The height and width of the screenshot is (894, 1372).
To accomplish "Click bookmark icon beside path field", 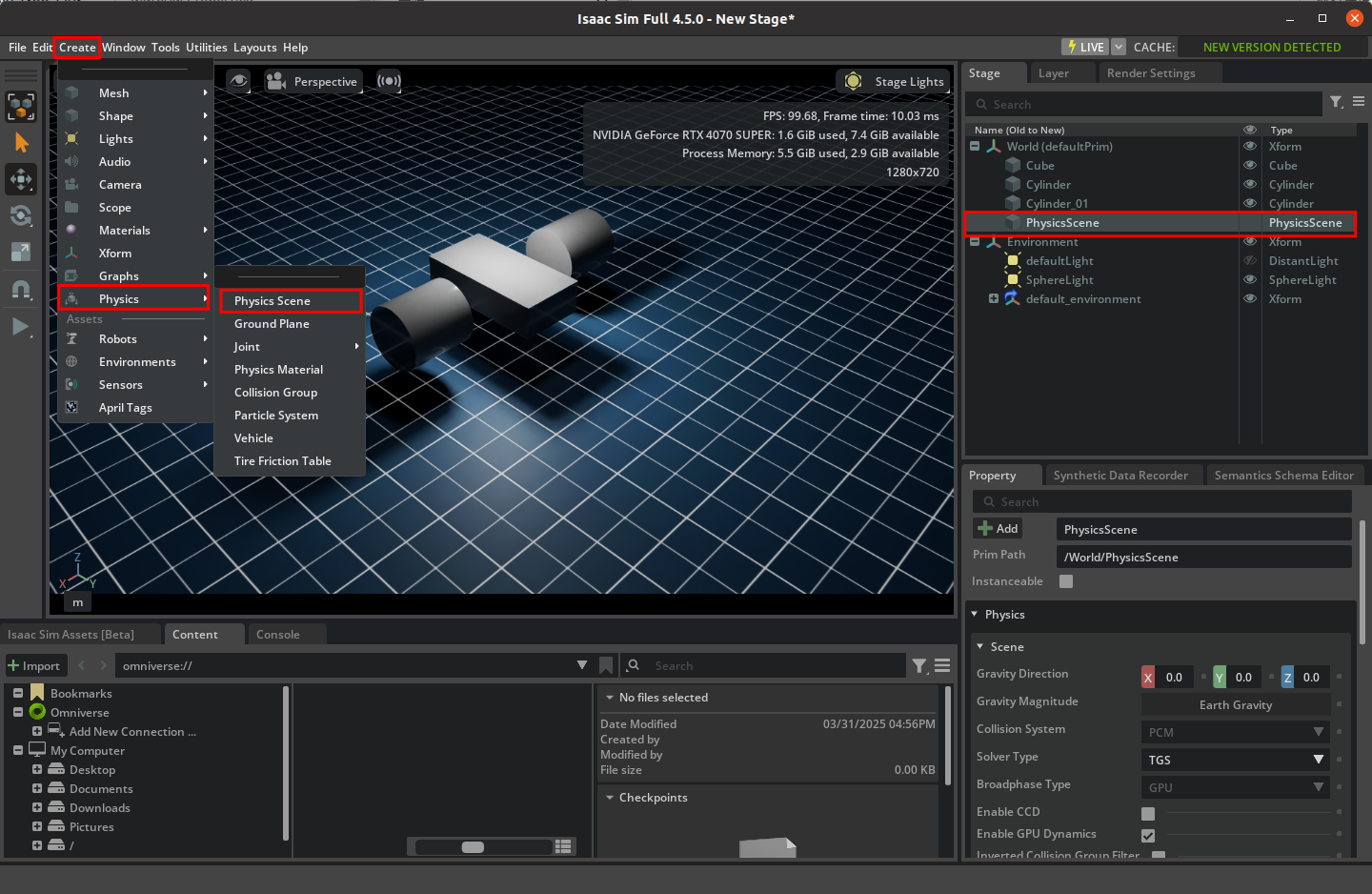I will tap(606, 665).
